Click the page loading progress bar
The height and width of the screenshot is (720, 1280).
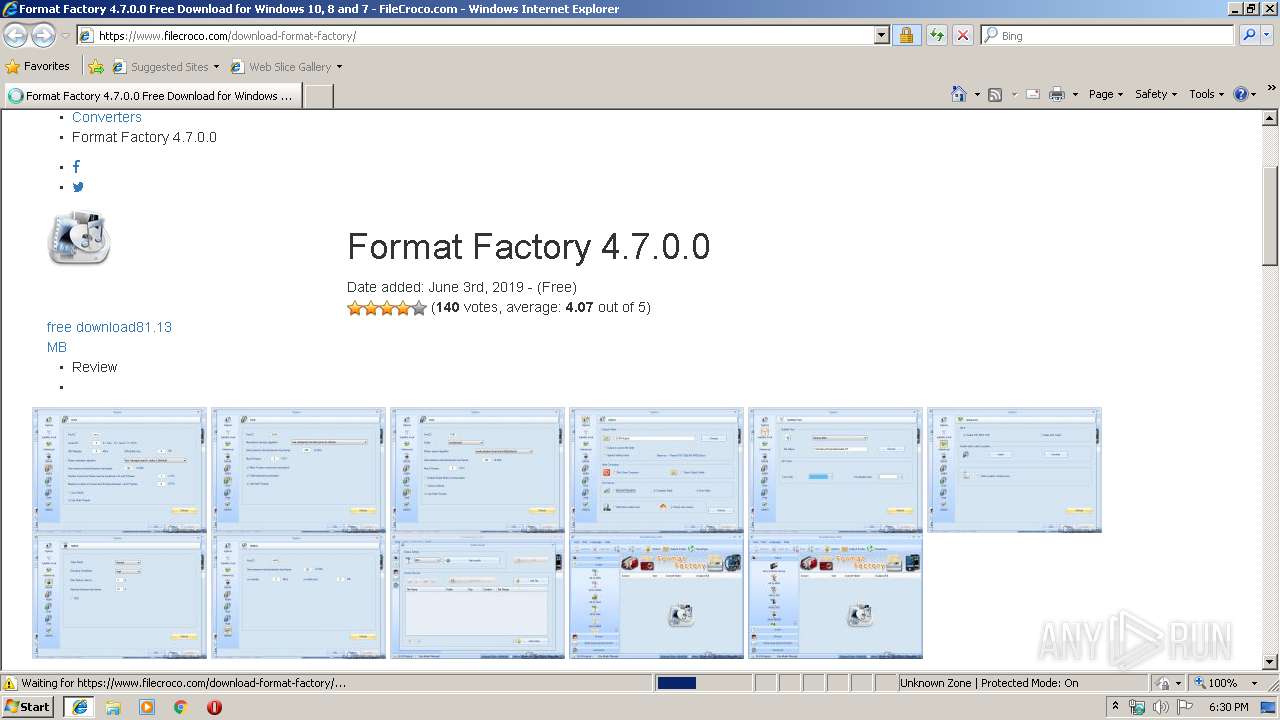pos(702,683)
